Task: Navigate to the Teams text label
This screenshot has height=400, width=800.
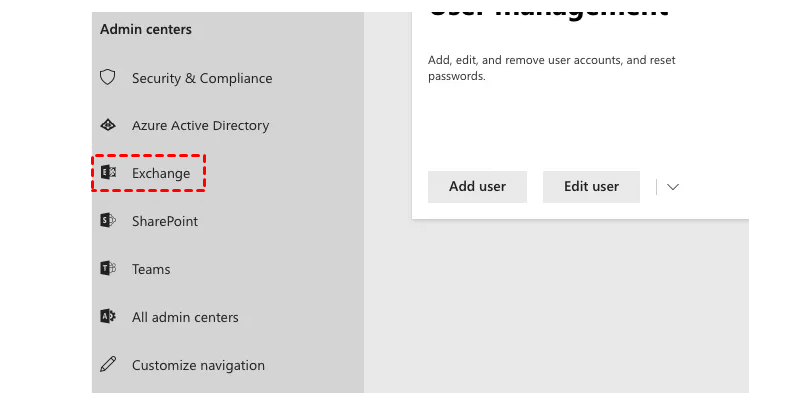Action: (x=151, y=269)
